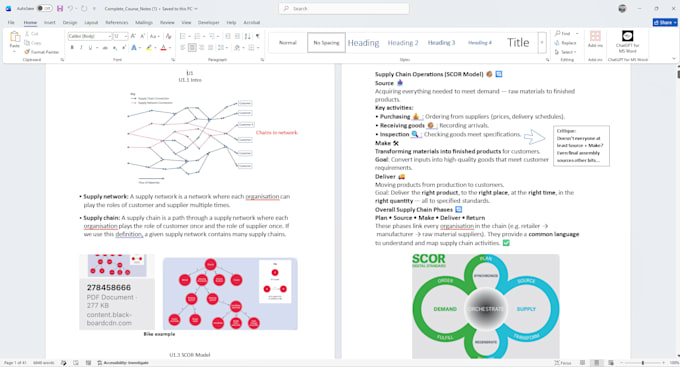Open the File menu
Viewport: 680px width, 367px height.
point(11,22)
